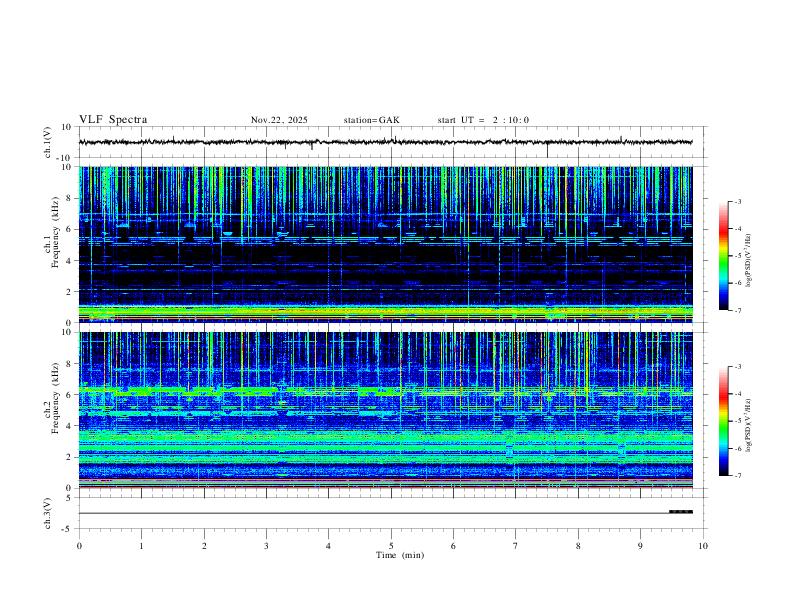Viewport: 792px width, 612px height.
Task: Click the ch.2 color bar "log(PSD)(V²/Hz)" label
Action: click(748, 426)
